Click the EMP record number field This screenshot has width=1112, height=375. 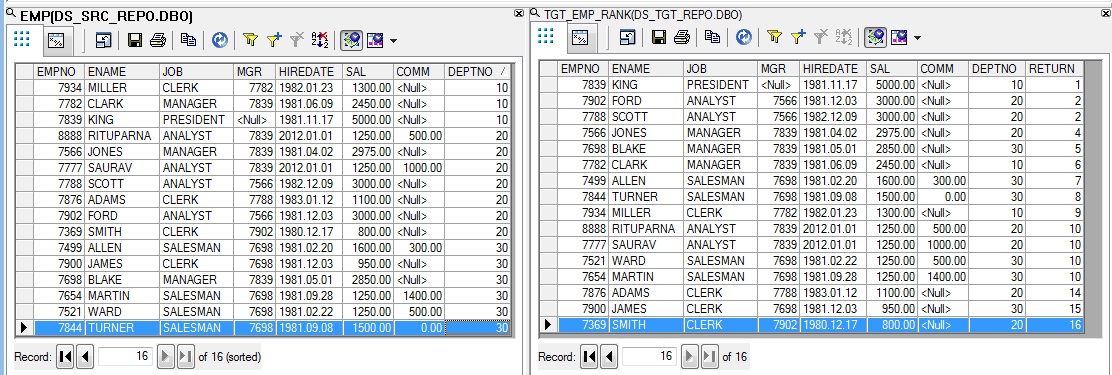[126, 357]
